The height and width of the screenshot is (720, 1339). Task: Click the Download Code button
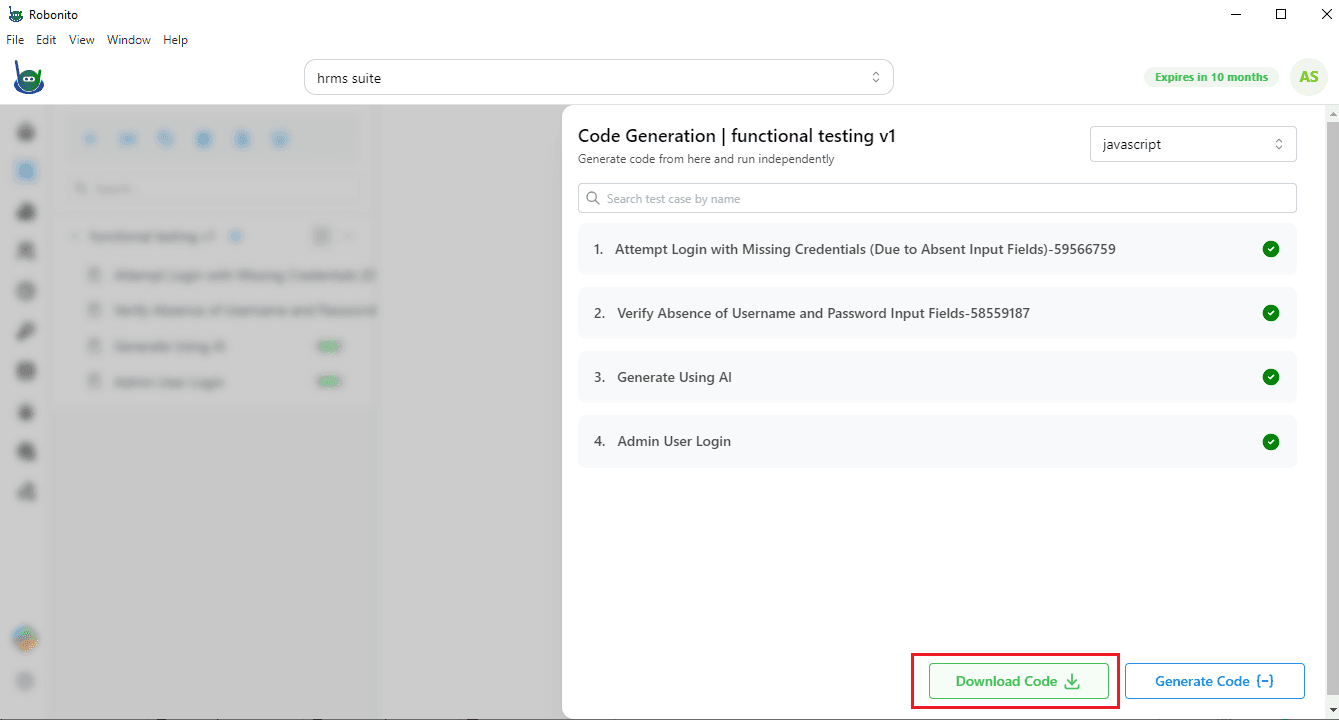click(x=1019, y=681)
